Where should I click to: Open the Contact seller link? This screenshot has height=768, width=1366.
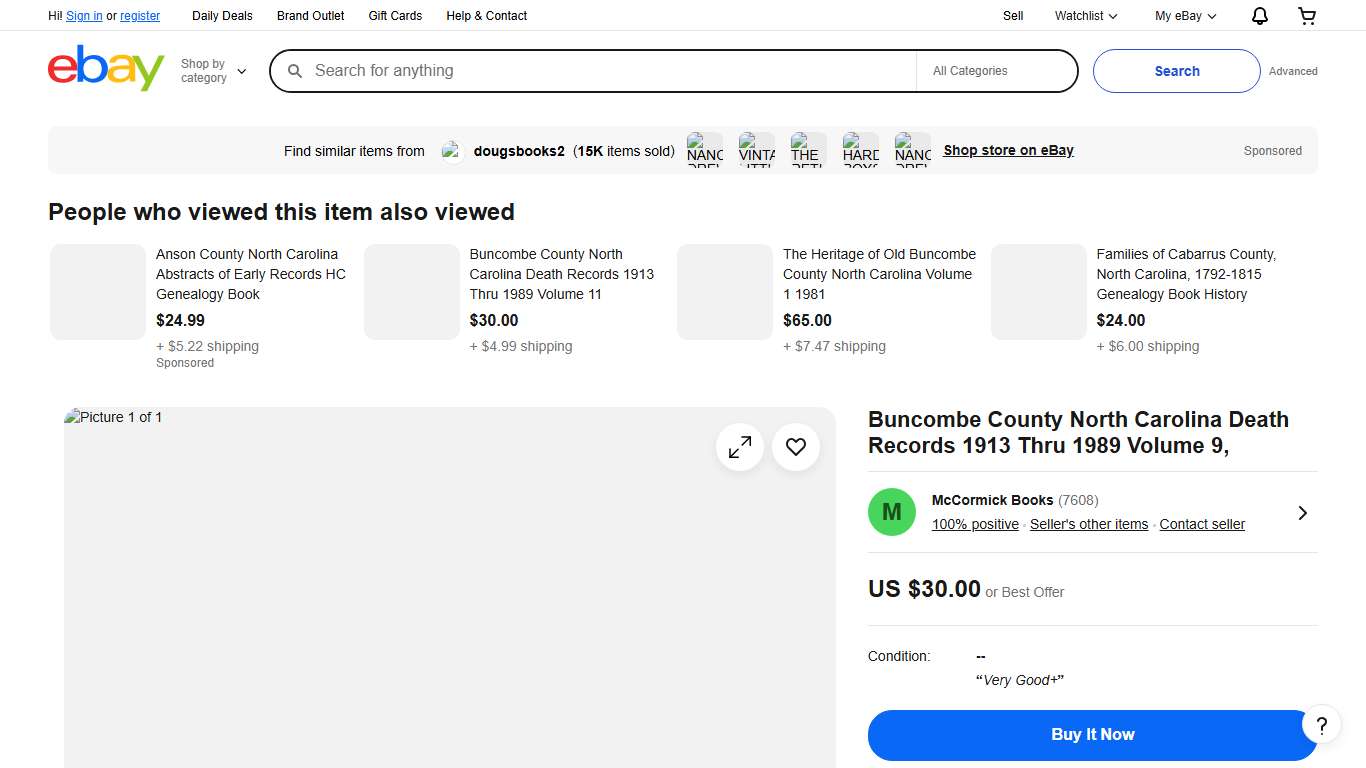click(x=1201, y=524)
